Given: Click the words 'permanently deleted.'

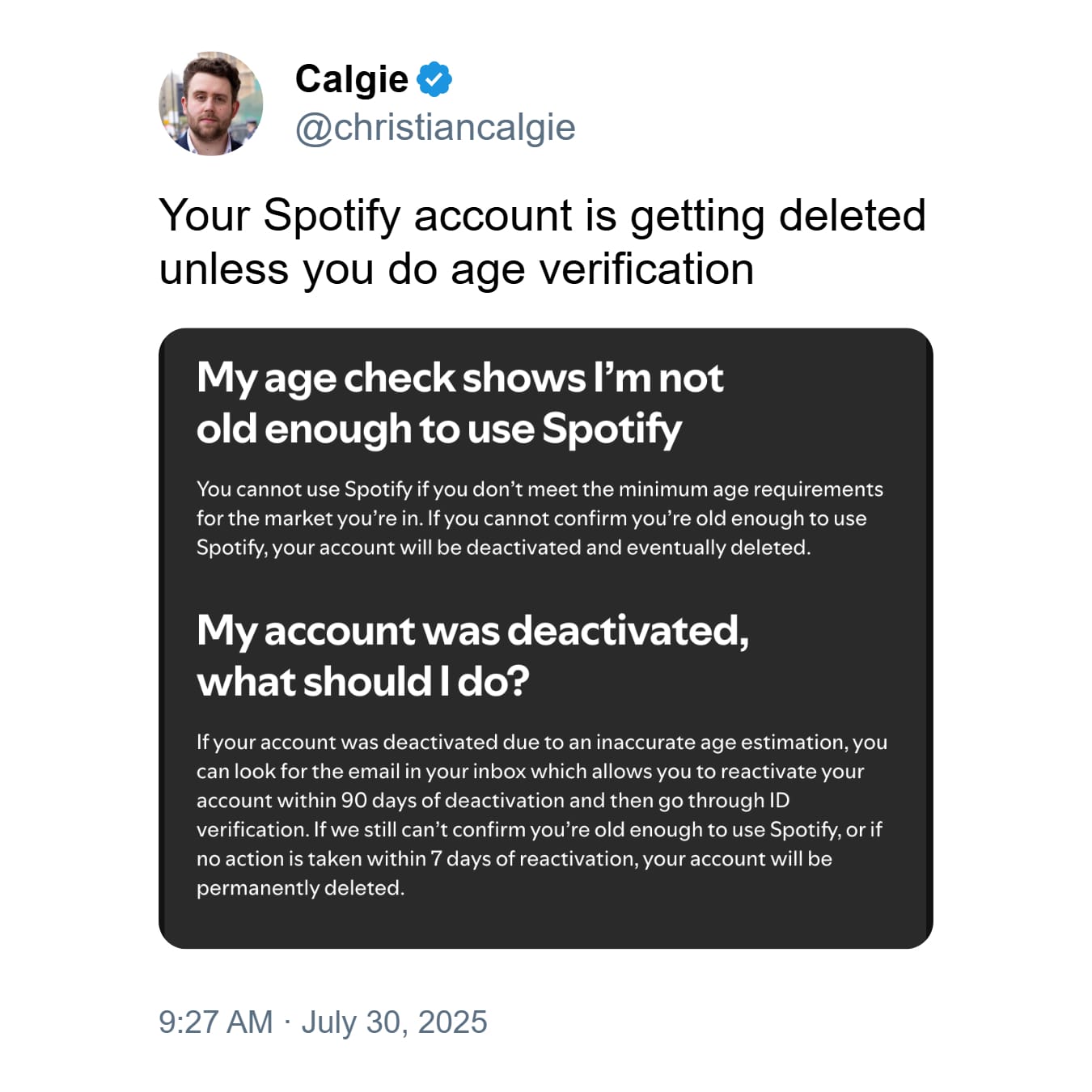Looking at the screenshot, I should coord(300,888).
